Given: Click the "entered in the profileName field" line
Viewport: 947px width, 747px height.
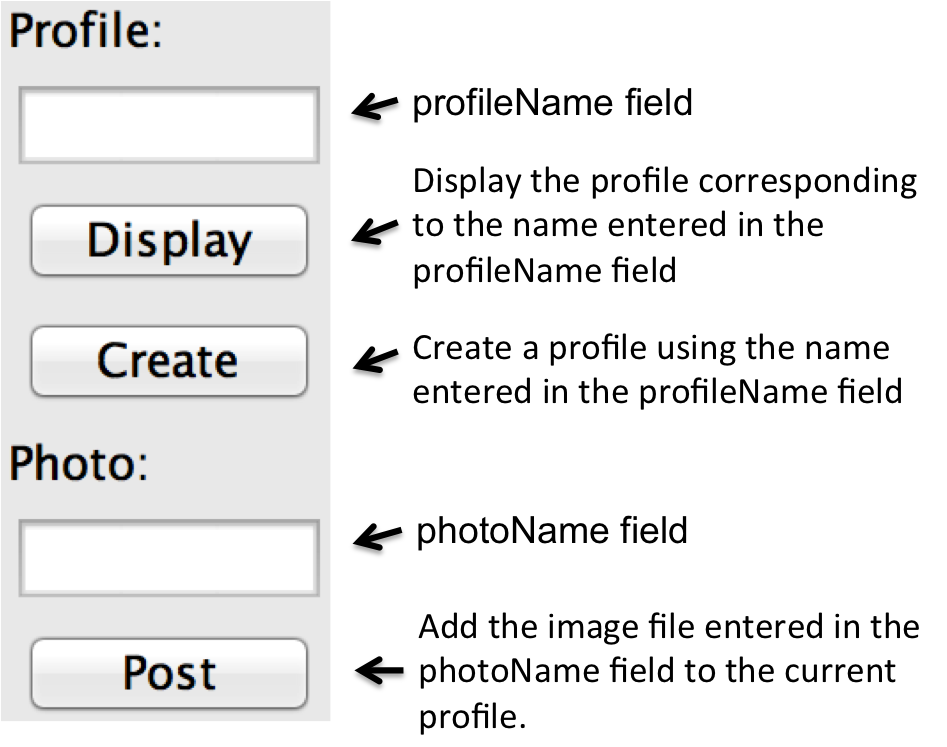Looking at the screenshot, I should tap(657, 391).
